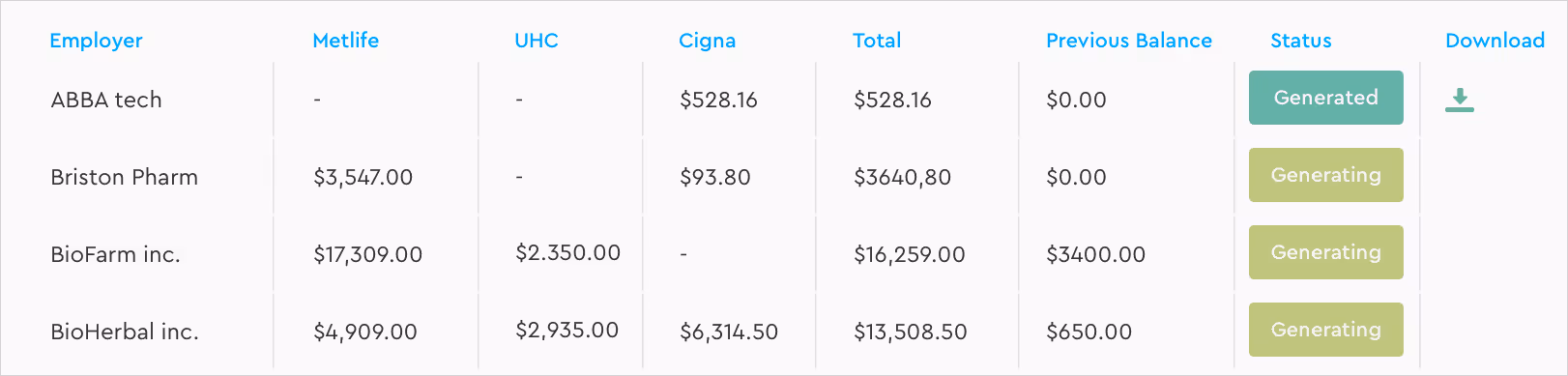
Task: Click the Generated status button
Action: (1325, 98)
